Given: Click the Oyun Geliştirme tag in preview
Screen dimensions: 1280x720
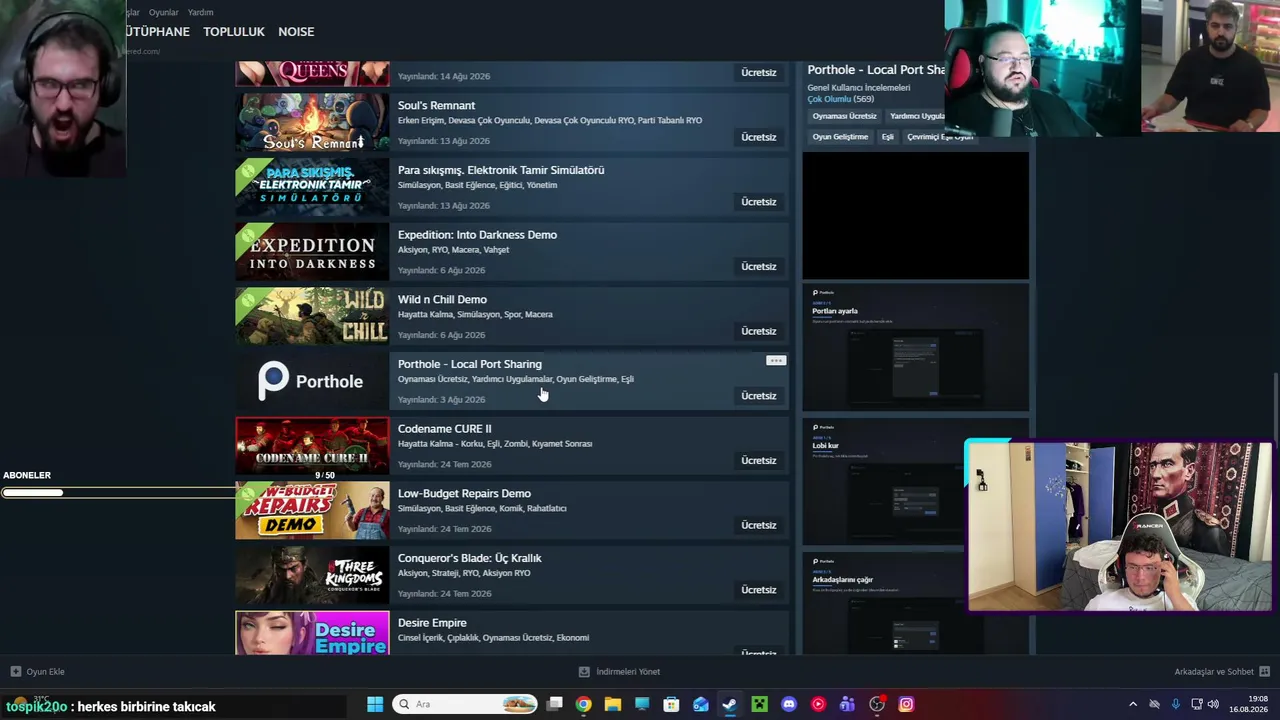Looking at the screenshot, I should [840, 137].
